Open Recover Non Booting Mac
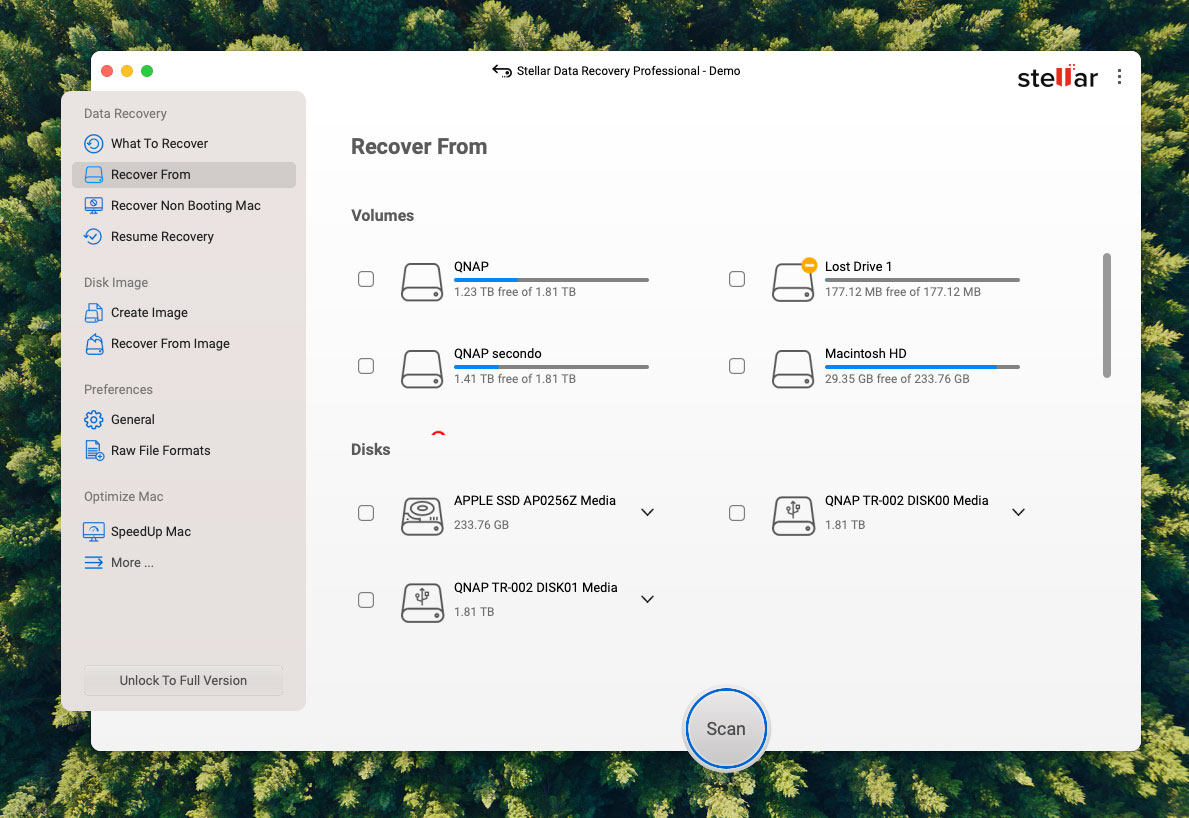This screenshot has height=818, width=1189. point(184,205)
